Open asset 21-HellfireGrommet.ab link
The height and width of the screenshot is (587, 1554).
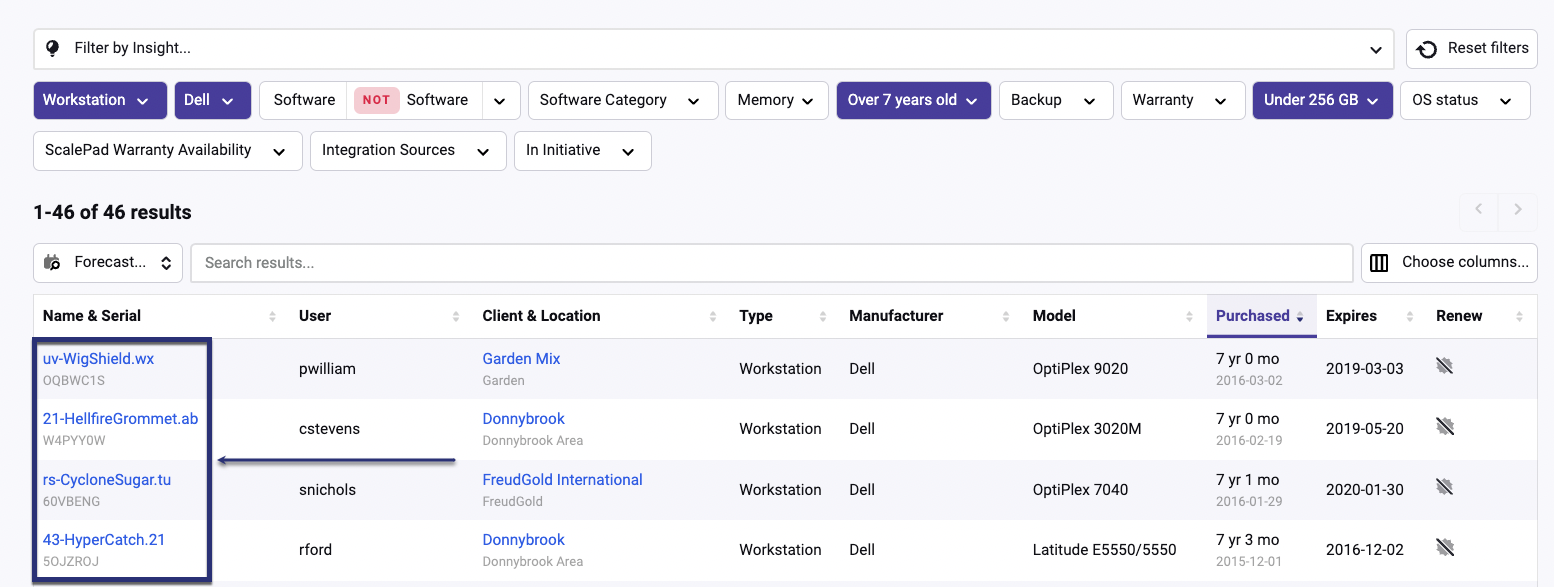[120, 419]
